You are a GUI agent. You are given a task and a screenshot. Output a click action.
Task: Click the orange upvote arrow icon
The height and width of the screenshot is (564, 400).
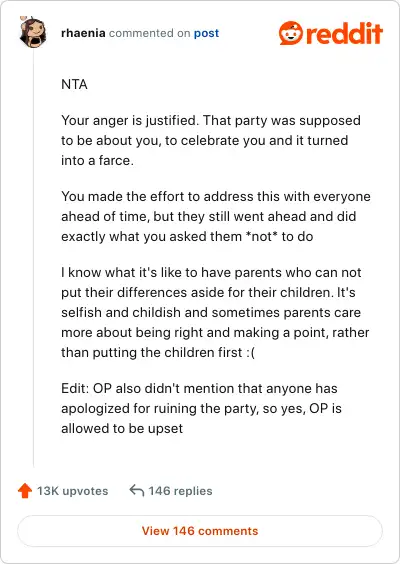point(25,491)
